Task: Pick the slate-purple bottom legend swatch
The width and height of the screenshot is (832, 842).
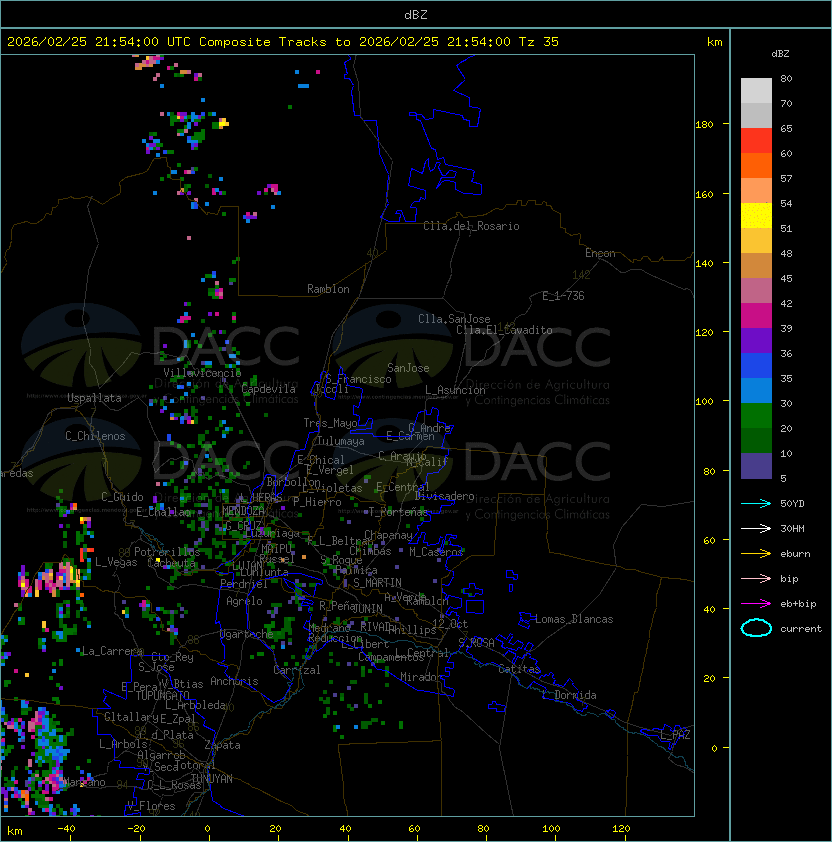Action: click(x=756, y=466)
